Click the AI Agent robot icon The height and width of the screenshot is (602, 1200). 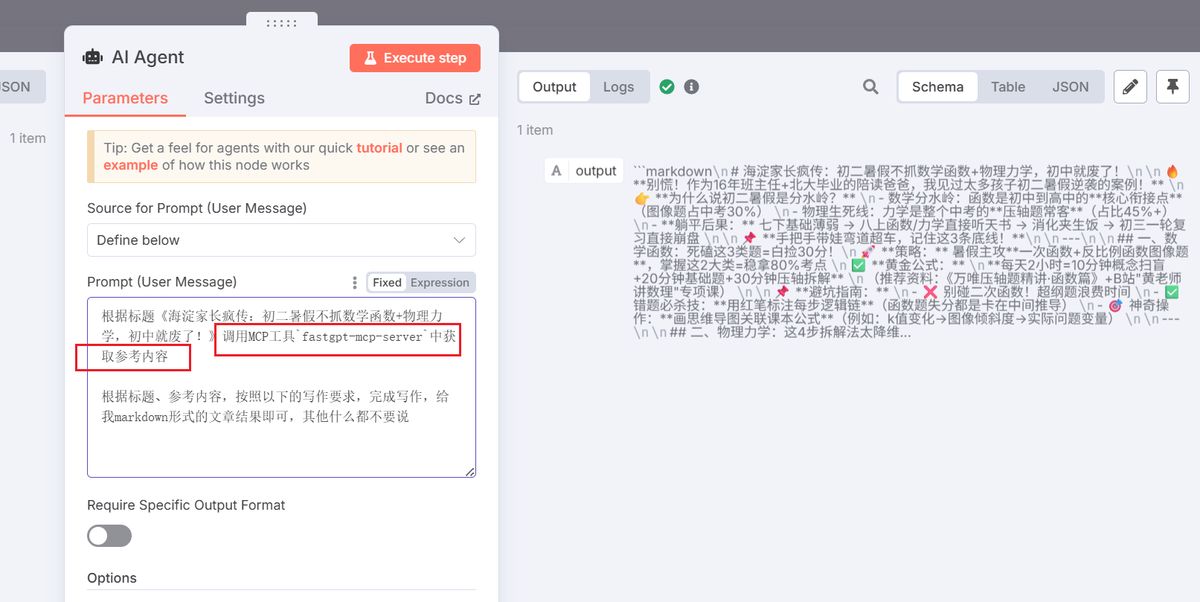(93, 58)
